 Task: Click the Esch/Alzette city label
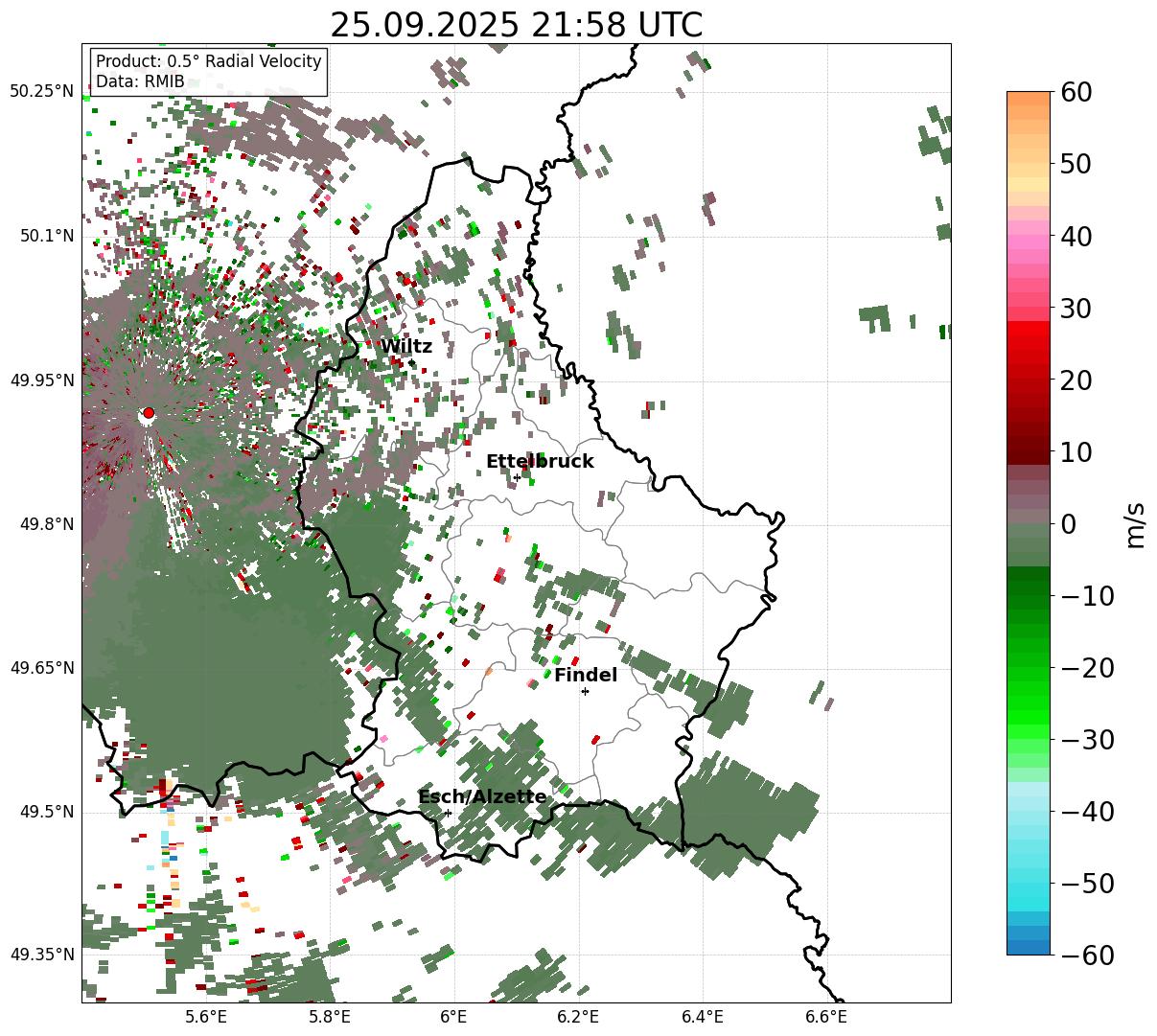click(482, 797)
